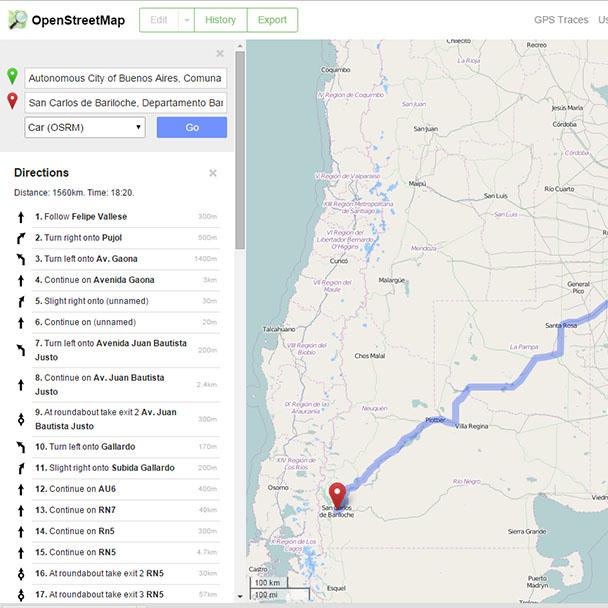Click straight arrow icon for step 8
This screenshot has height=608, width=608.
(x=21, y=385)
